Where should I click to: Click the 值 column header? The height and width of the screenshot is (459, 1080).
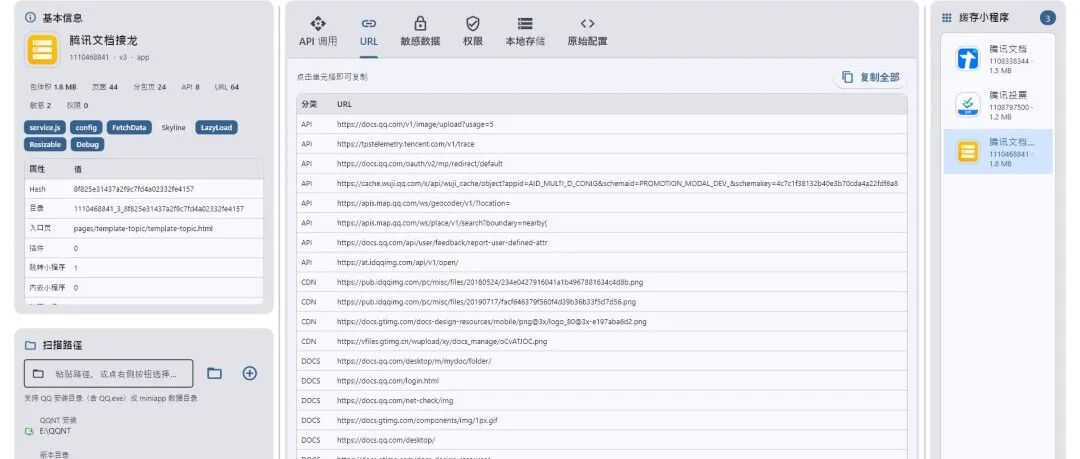[77, 169]
